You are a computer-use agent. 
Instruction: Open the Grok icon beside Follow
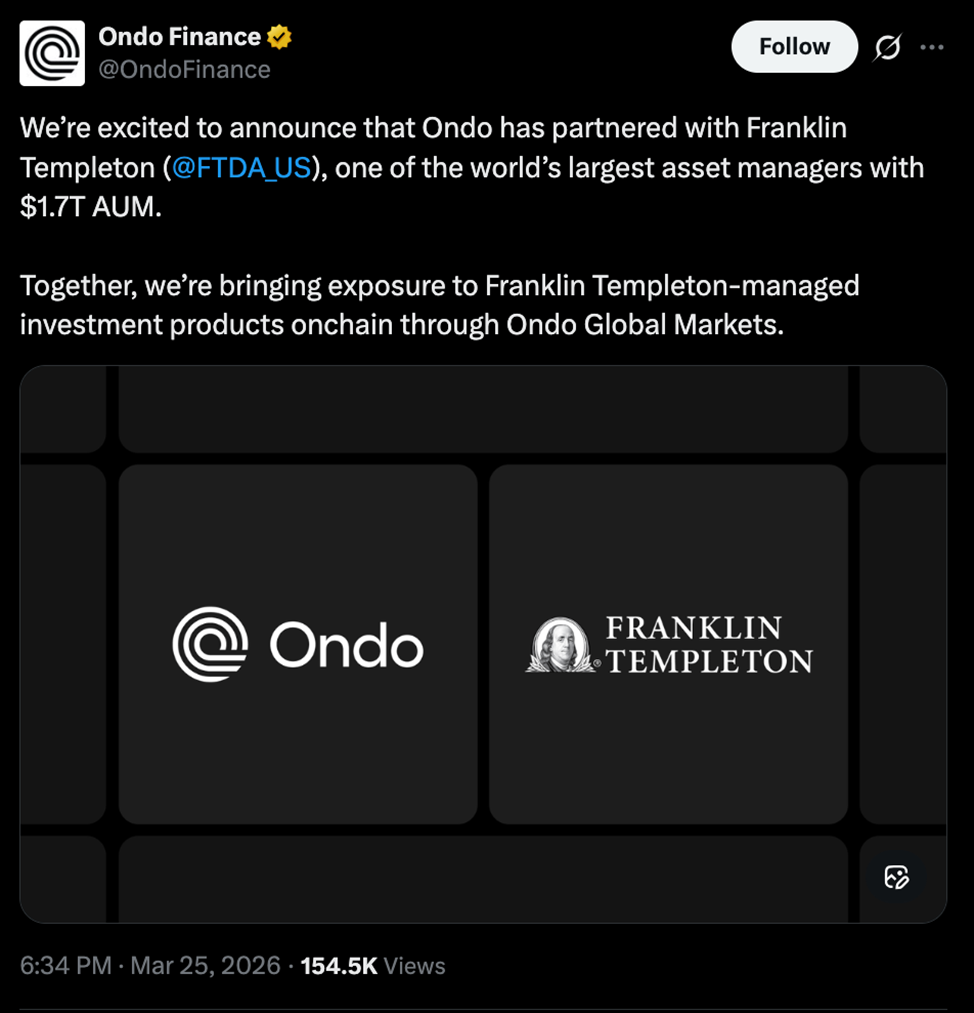tap(887, 47)
